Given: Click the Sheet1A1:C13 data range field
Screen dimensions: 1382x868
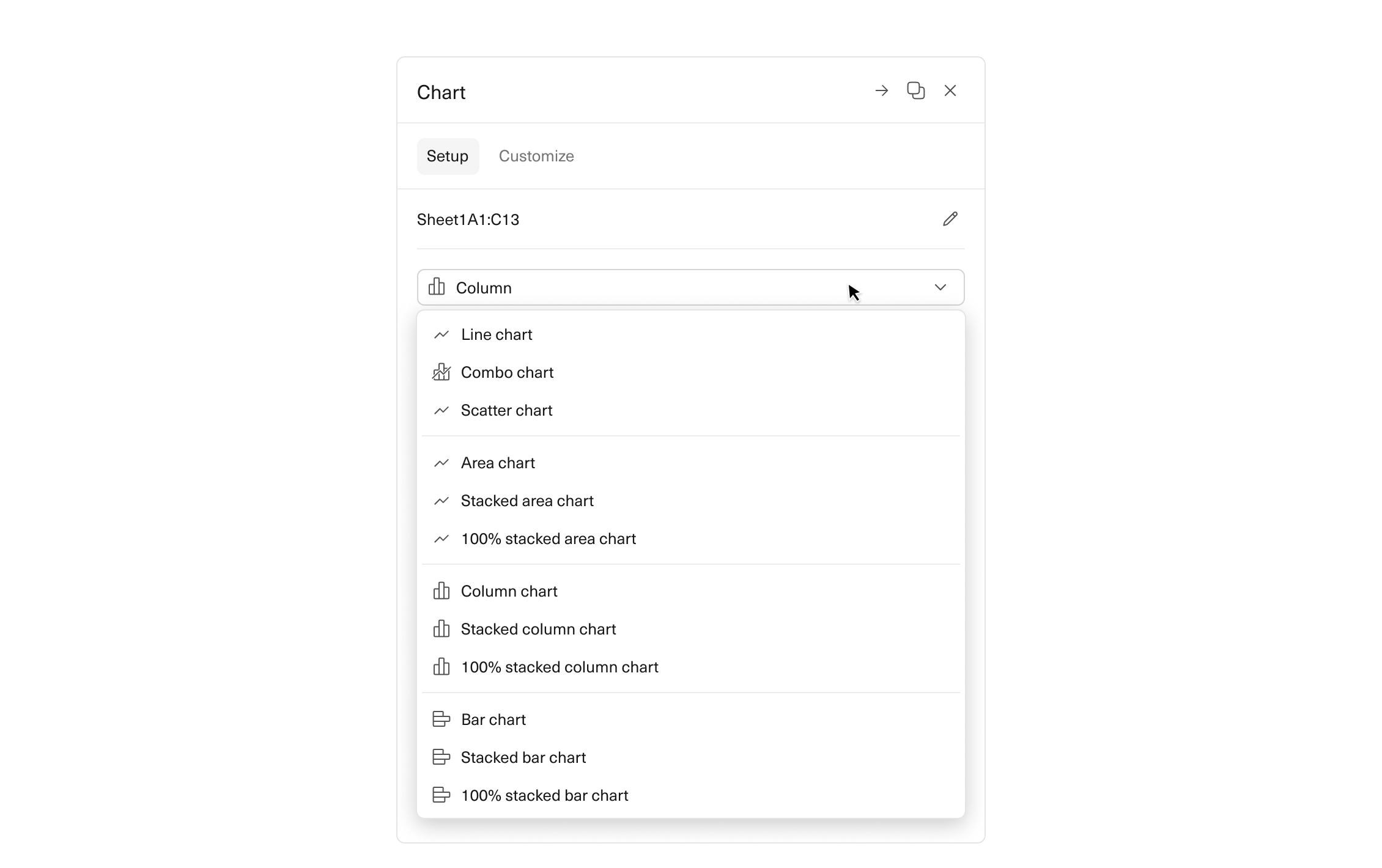Looking at the screenshot, I should click(x=468, y=219).
